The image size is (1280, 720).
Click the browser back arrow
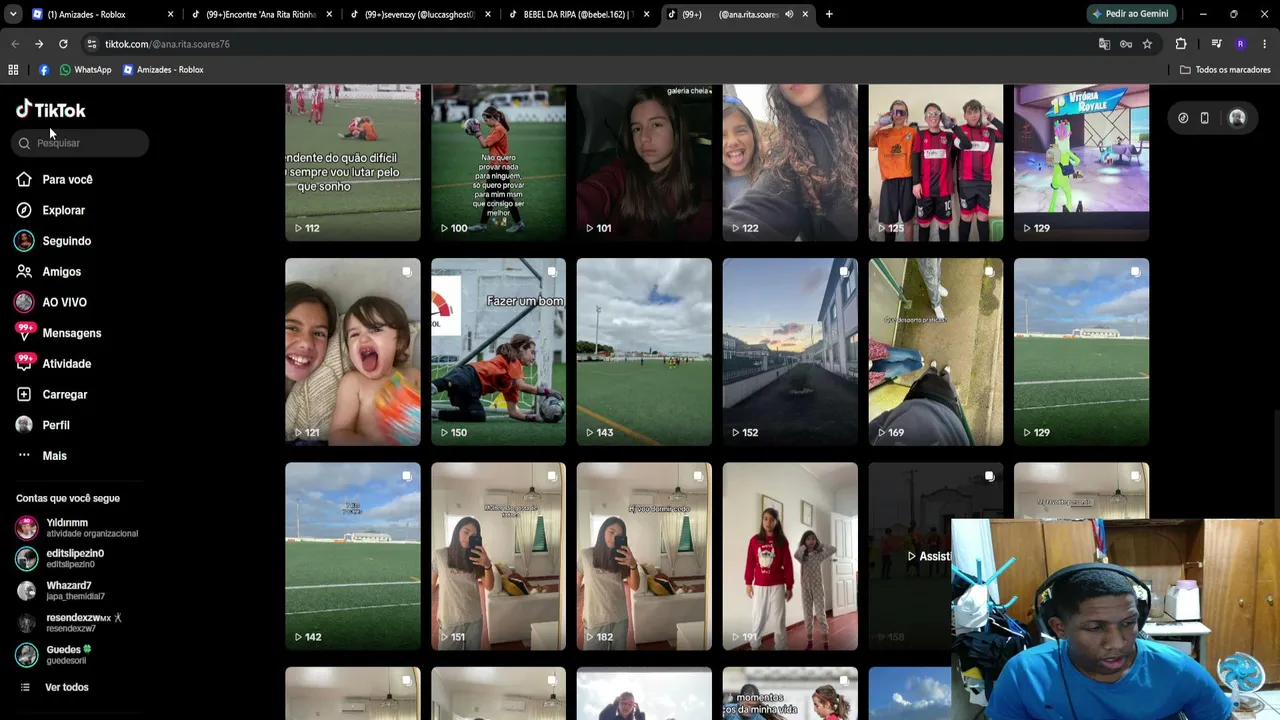pos(15,44)
